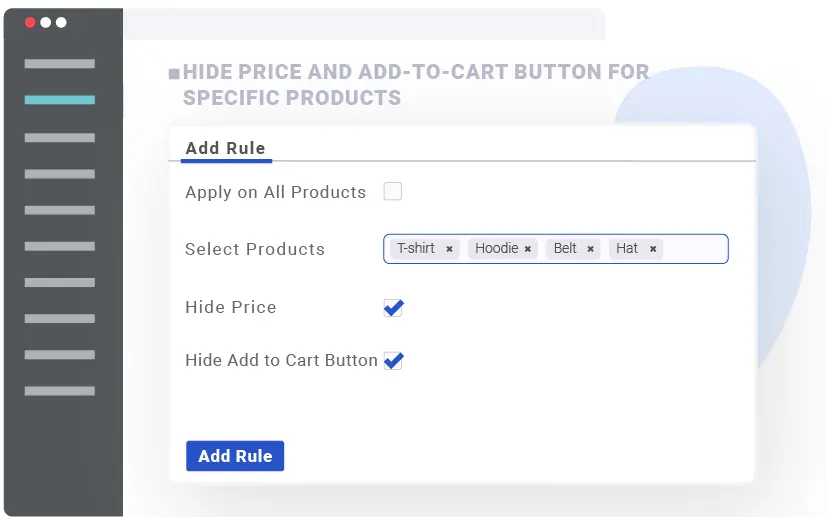The width and height of the screenshot is (827, 517).
Task: Select the highlighted teal sidebar item
Action: pos(60,100)
